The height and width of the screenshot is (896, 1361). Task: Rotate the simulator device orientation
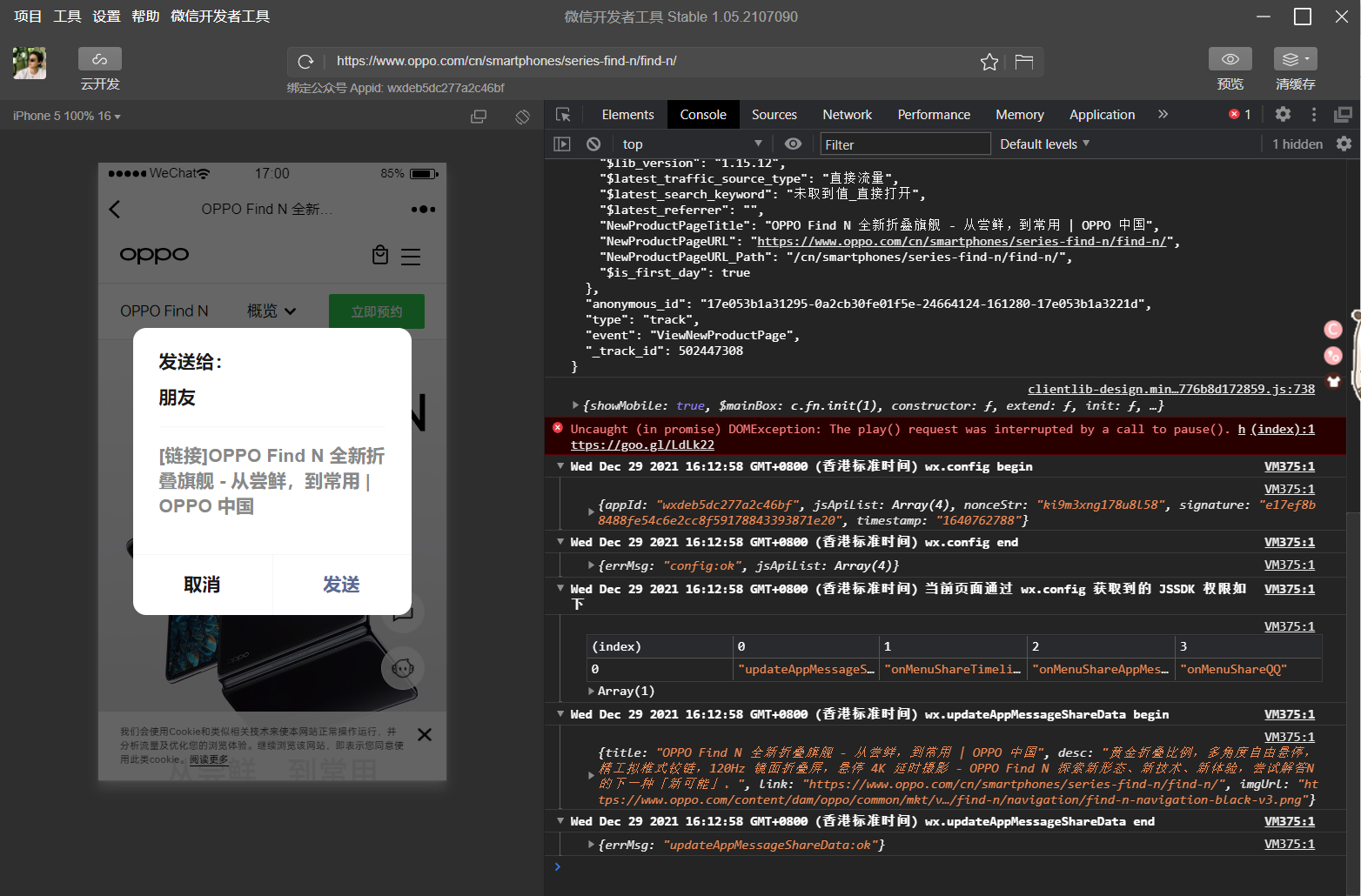pos(522,117)
